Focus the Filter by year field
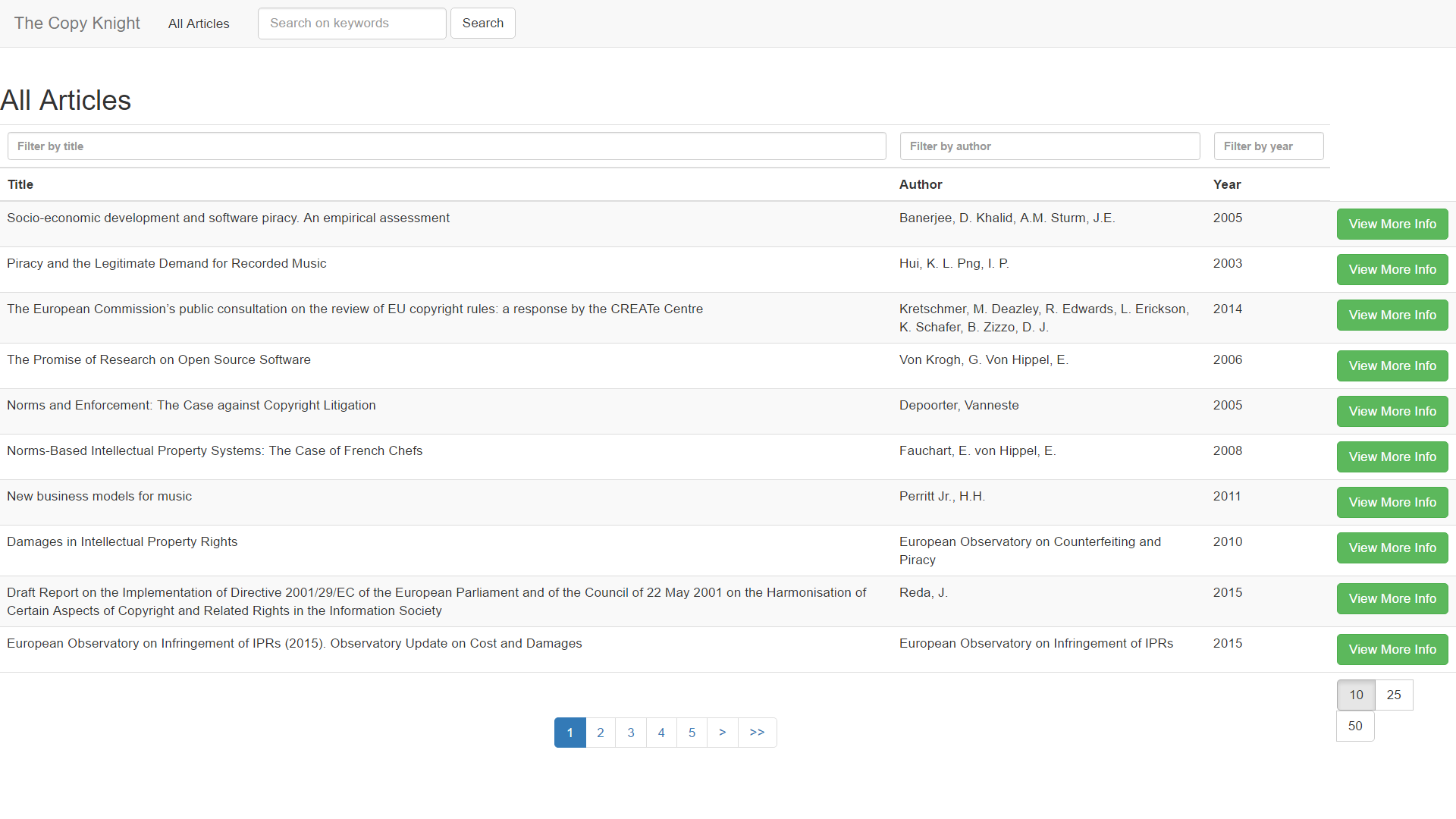The image size is (1456, 819). [x=1268, y=146]
